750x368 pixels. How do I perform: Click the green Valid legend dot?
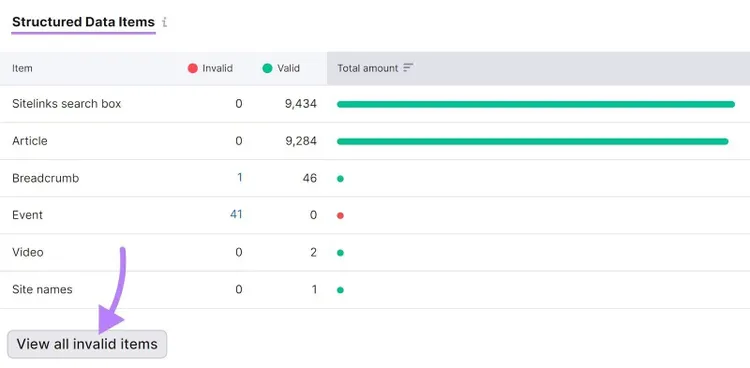267,68
